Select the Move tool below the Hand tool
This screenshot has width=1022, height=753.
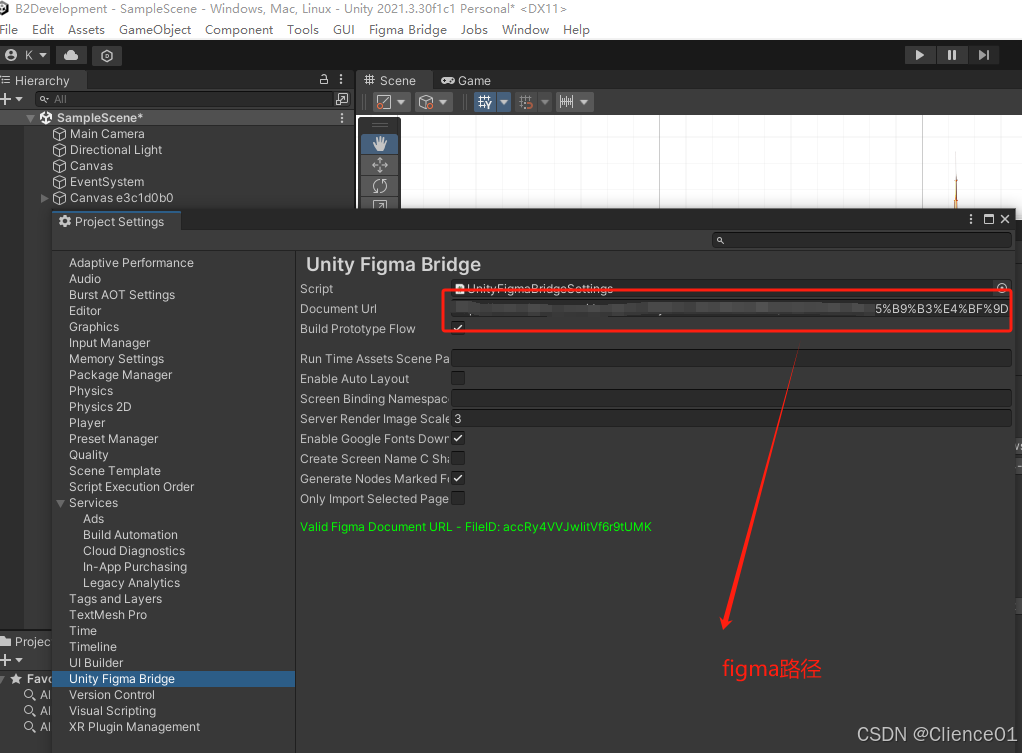tap(379, 164)
